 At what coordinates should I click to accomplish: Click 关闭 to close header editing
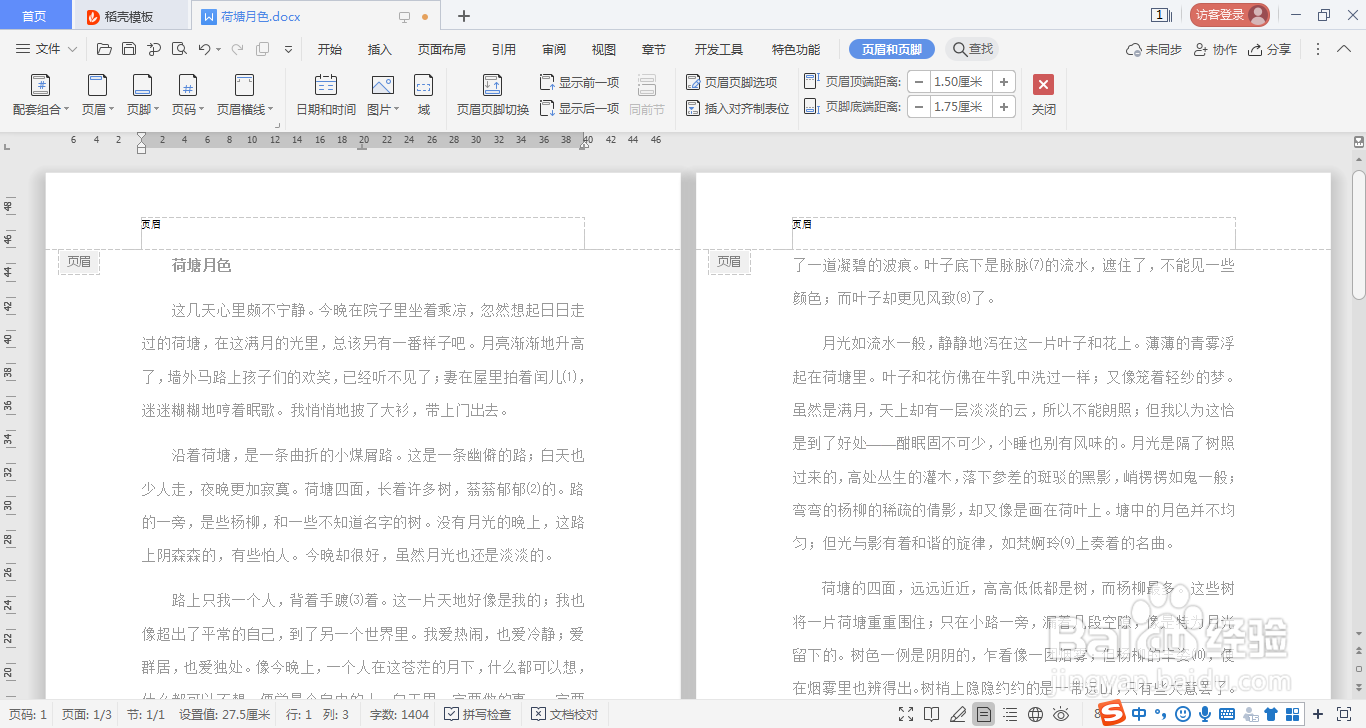click(x=1042, y=93)
